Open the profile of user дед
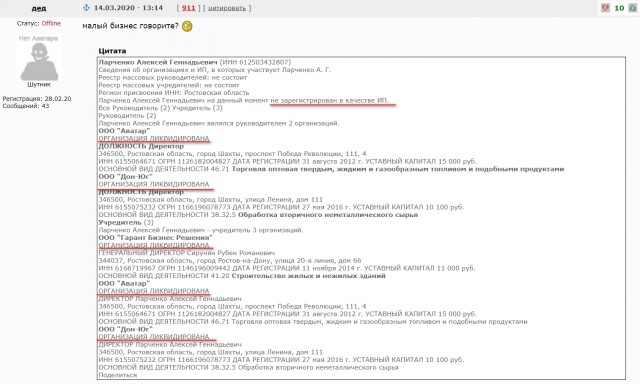640x384 pixels. [39, 8]
